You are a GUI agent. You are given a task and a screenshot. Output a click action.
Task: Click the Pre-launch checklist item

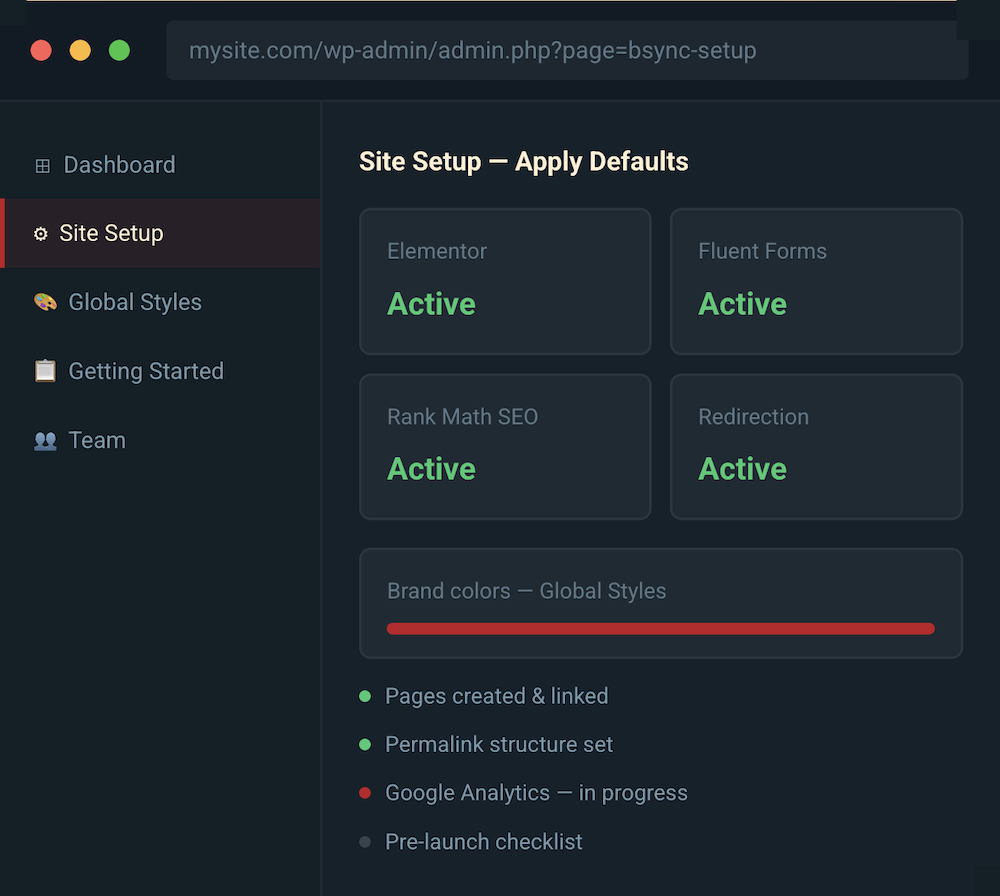[x=483, y=842]
